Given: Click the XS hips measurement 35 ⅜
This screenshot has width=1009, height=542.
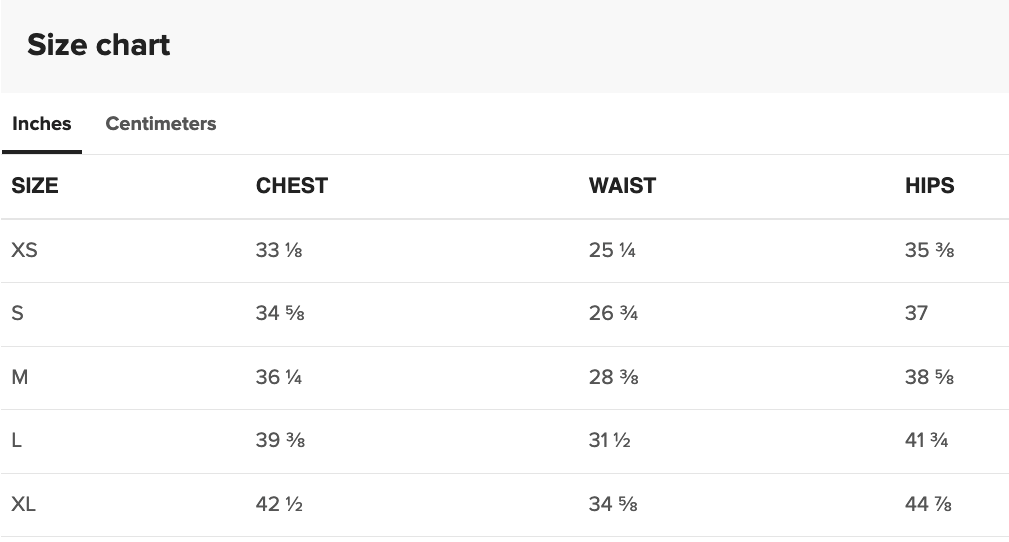Looking at the screenshot, I should pyautogui.click(x=929, y=250).
